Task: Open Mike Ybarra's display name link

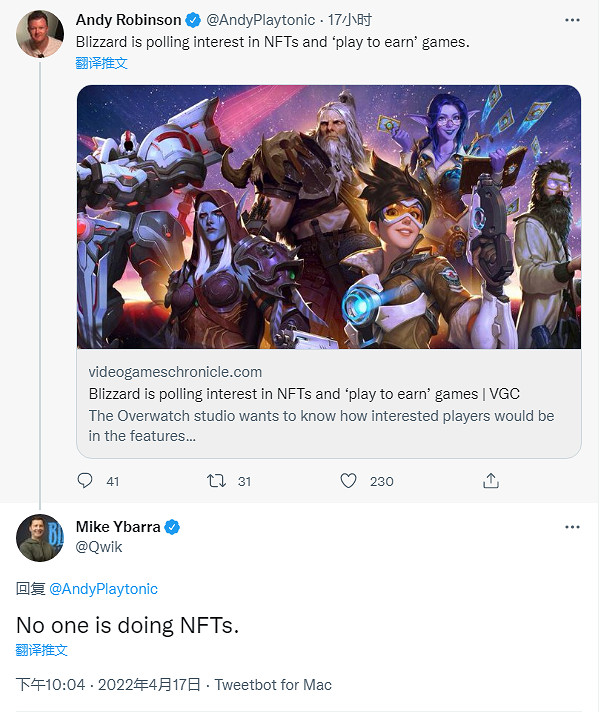Action: (118, 527)
